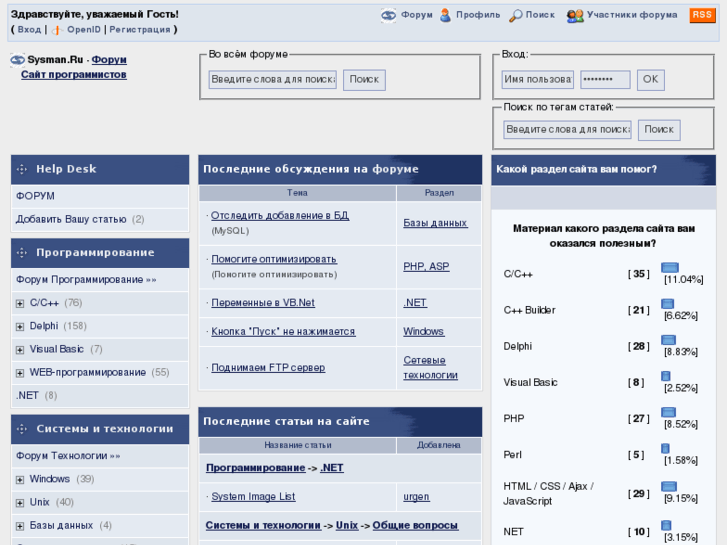Click the C/C++ poll result bar
Screen dimensions: 727x545
pos(669,268)
